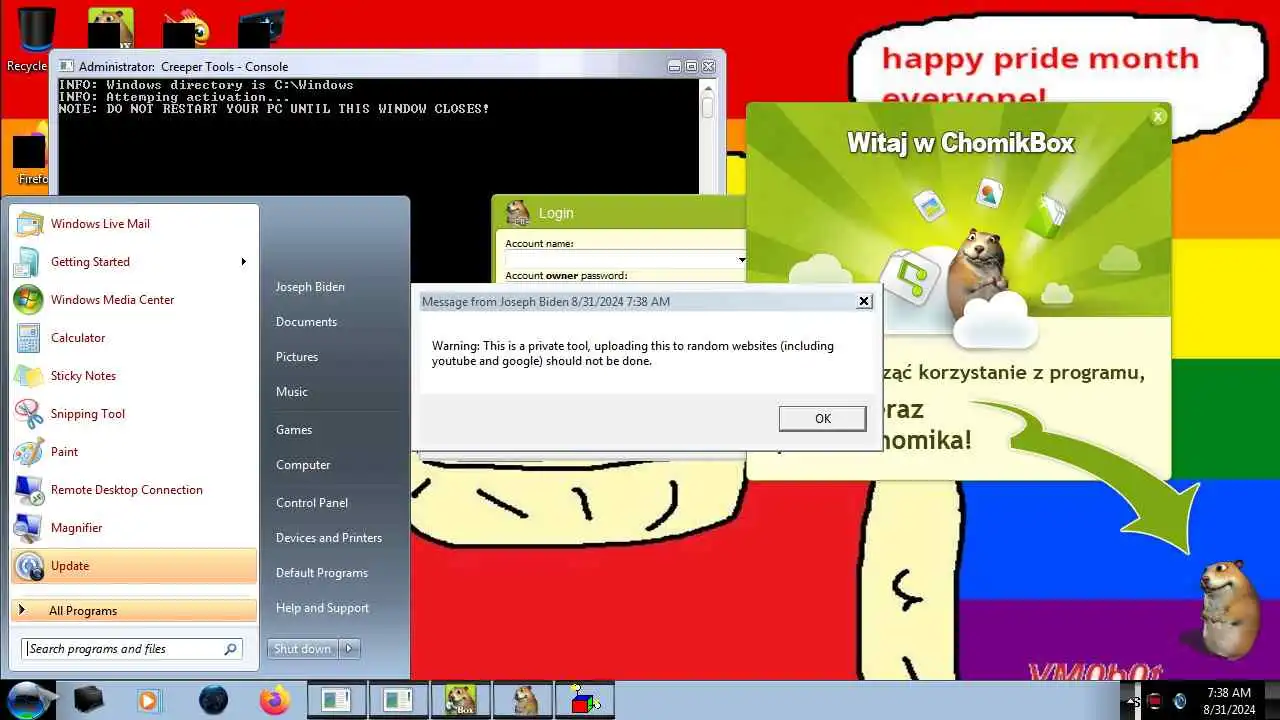Screen dimensions: 1280x720
Task: Click the red tray icon
Action: click(x=1154, y=701)
